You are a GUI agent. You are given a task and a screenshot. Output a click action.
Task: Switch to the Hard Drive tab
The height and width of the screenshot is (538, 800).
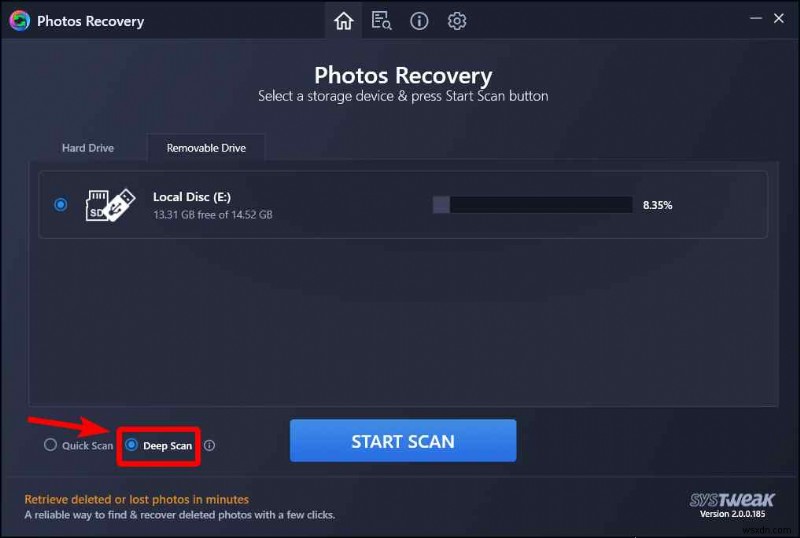pyautogui.click(x=88, y=148)
